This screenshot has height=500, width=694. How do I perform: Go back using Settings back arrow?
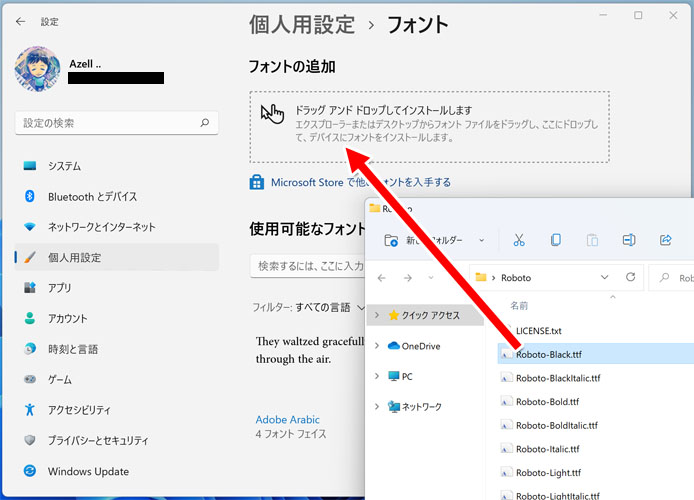click(20, 22)
